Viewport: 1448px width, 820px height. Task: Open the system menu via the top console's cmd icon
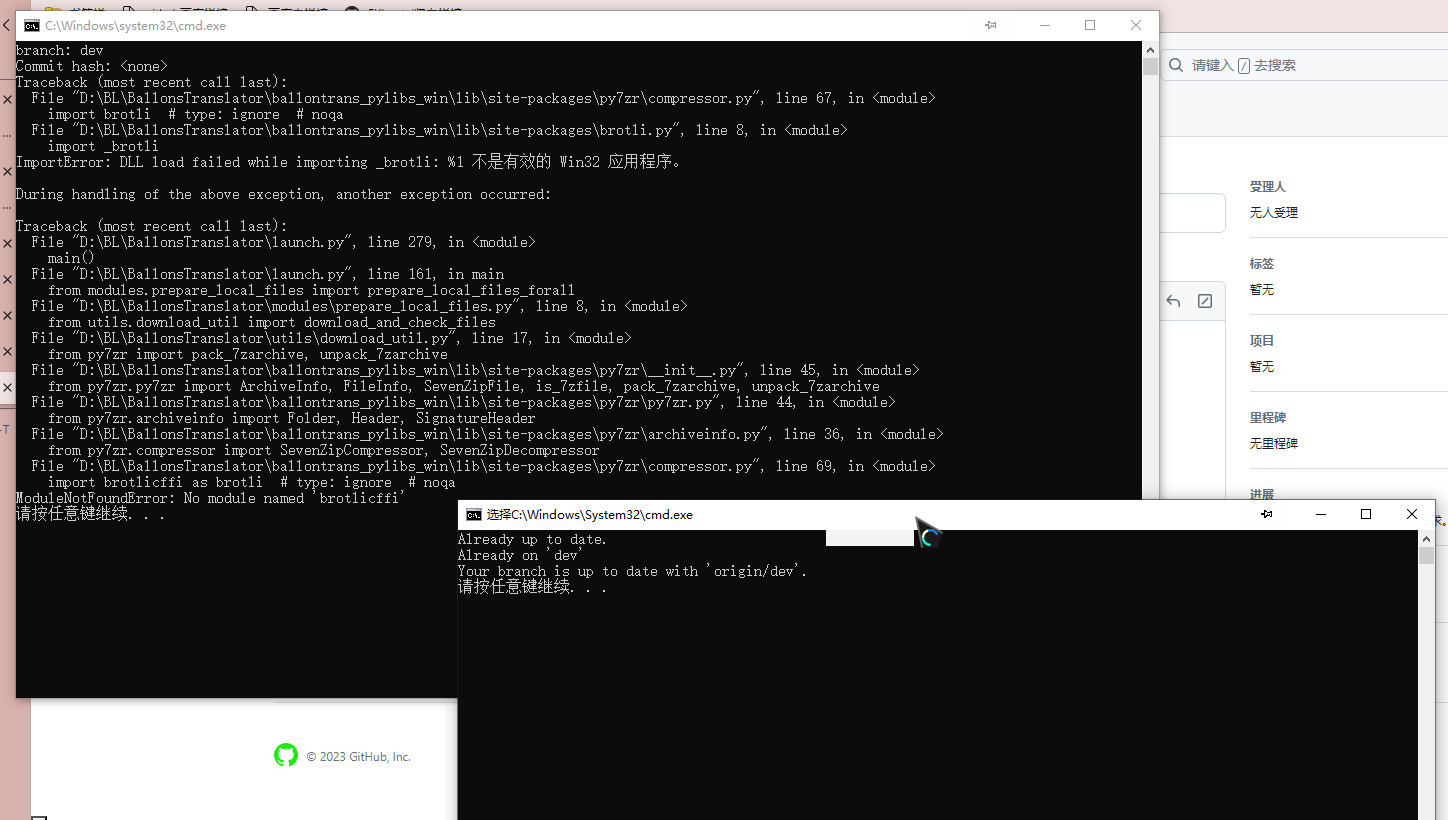pyautogui.click(x=33, y=25)
